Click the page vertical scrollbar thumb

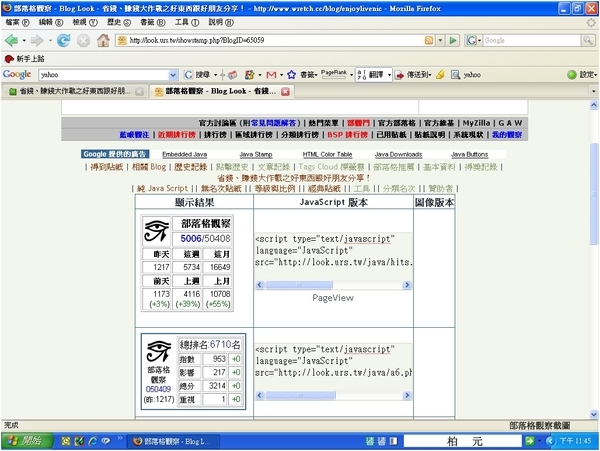[593, 193]
